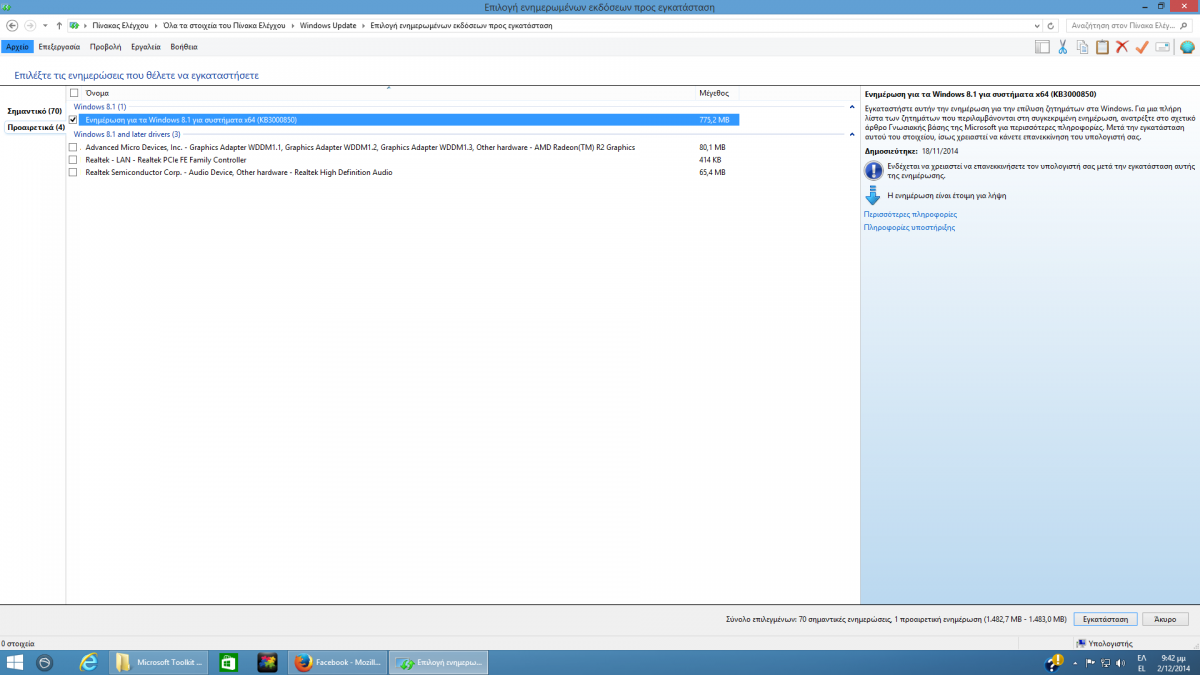
Task: Open recent locations dropdown near navigation arrows
Action: [x=45, y=25]
